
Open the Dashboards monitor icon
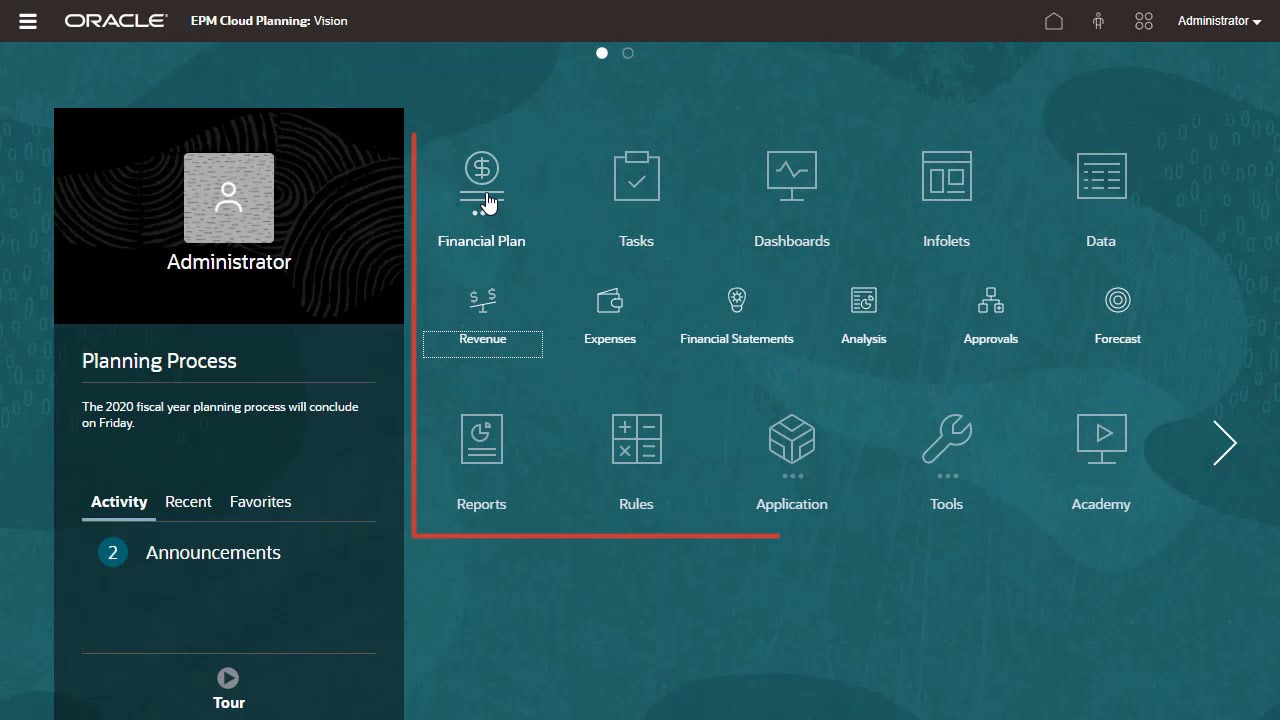pos(792,176)
